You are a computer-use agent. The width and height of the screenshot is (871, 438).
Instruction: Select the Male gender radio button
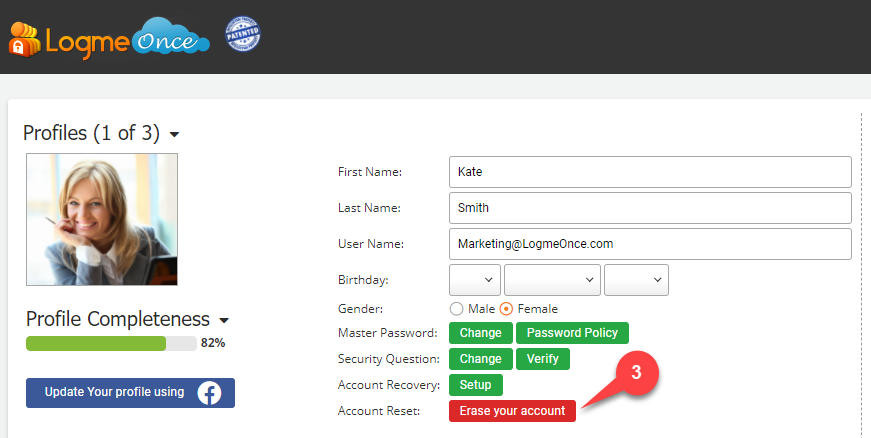pyautogui.click(x=456, y=309)
